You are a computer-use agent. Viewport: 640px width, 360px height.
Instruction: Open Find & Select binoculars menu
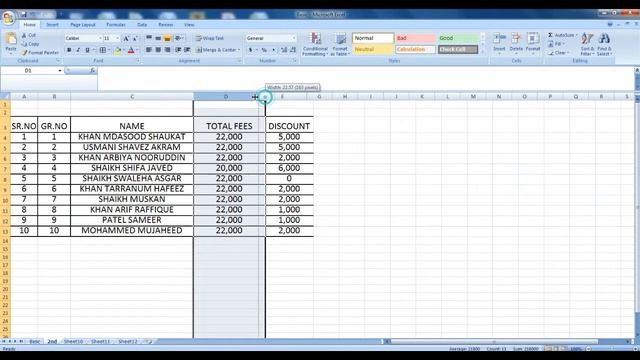click(604, 44)
